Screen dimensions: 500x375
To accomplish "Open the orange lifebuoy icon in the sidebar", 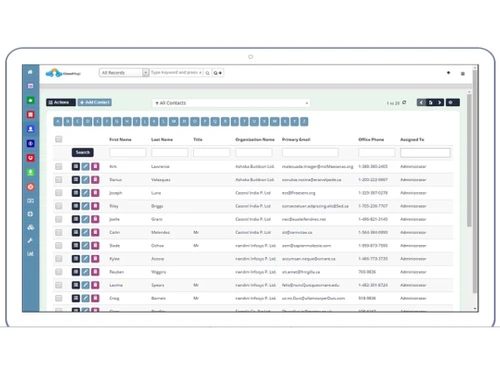I will tap(30, 187).
